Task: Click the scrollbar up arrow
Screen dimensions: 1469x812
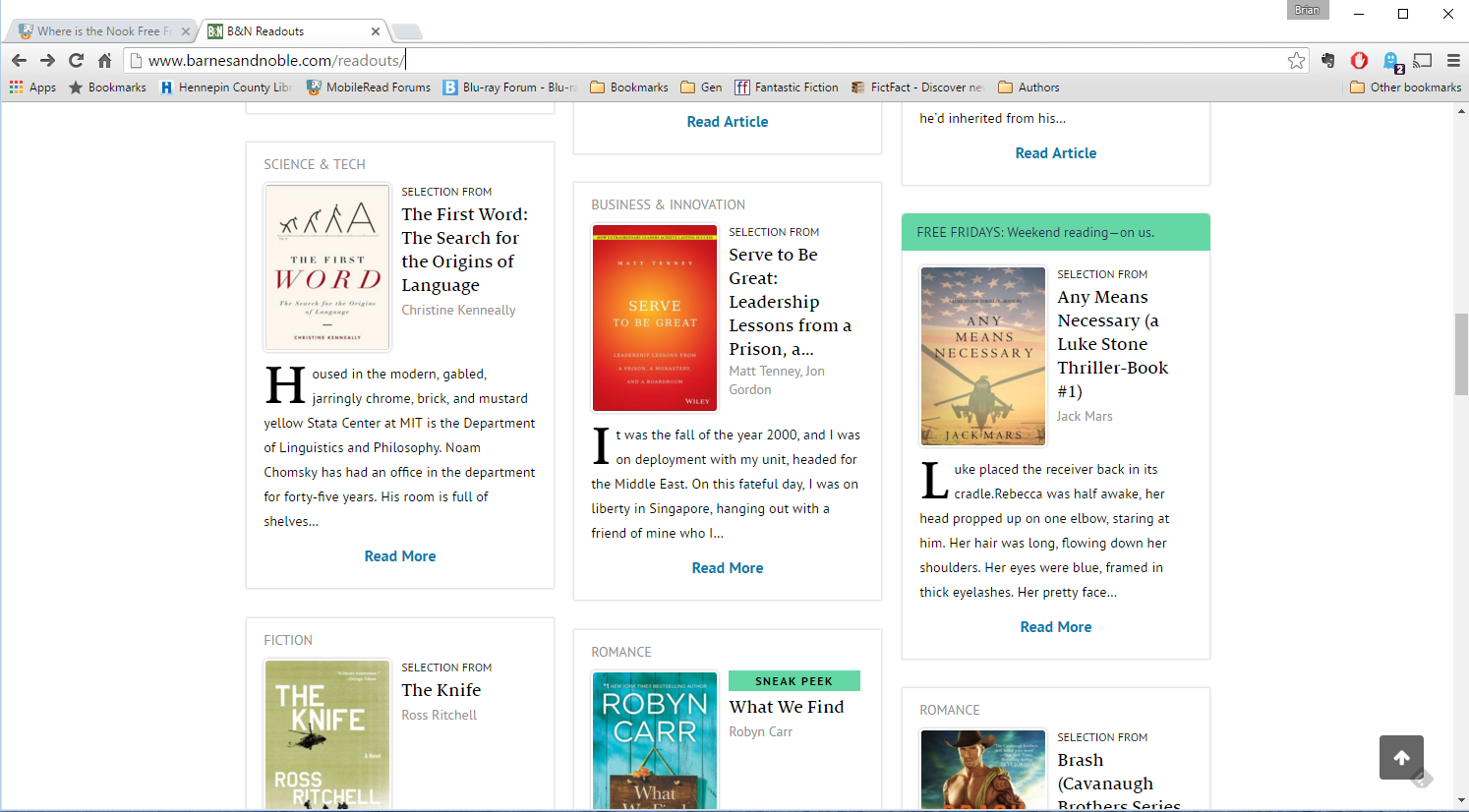Action: [1461, 110]
